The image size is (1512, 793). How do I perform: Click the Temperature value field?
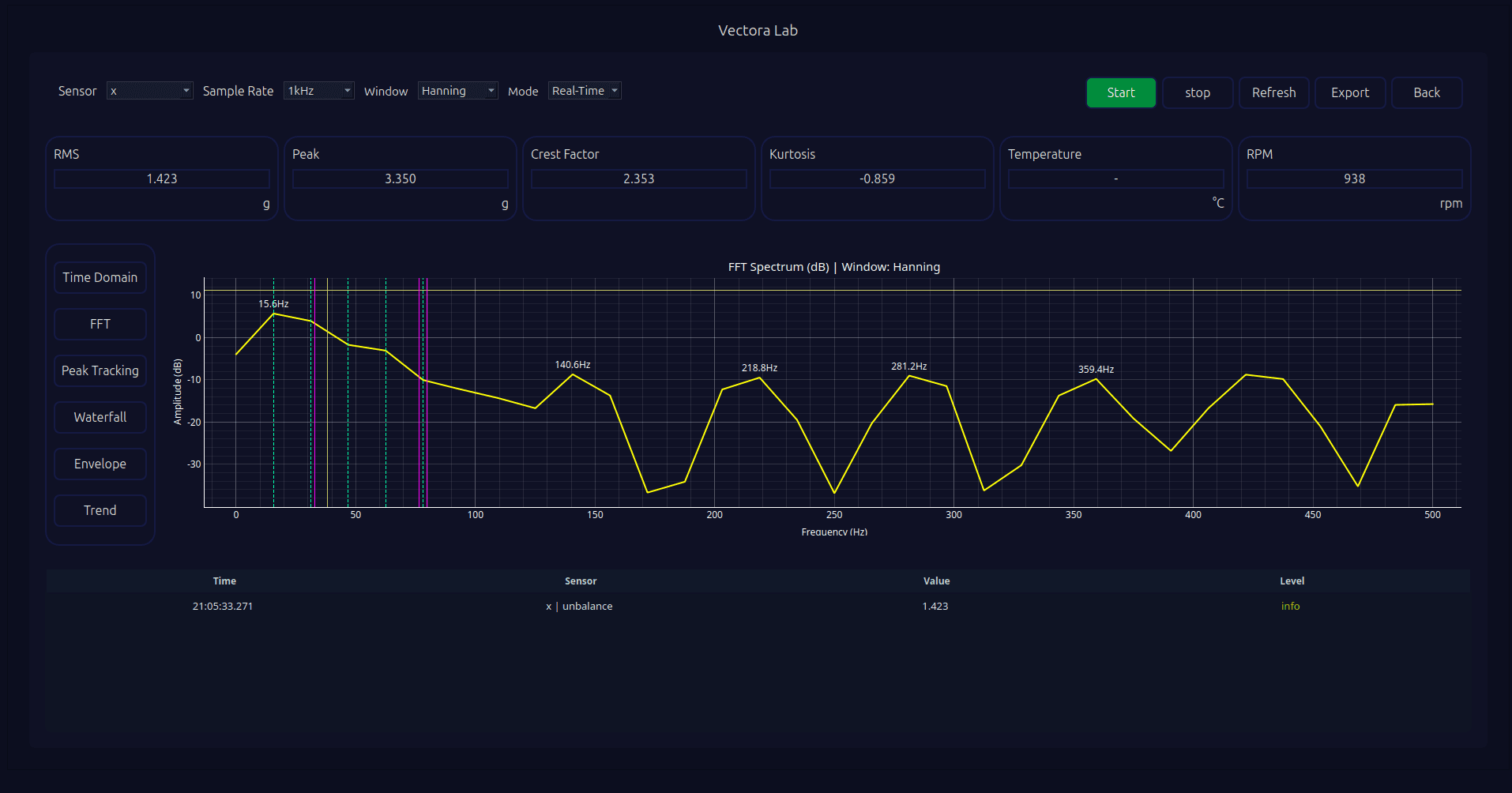tap(1116, 179)
